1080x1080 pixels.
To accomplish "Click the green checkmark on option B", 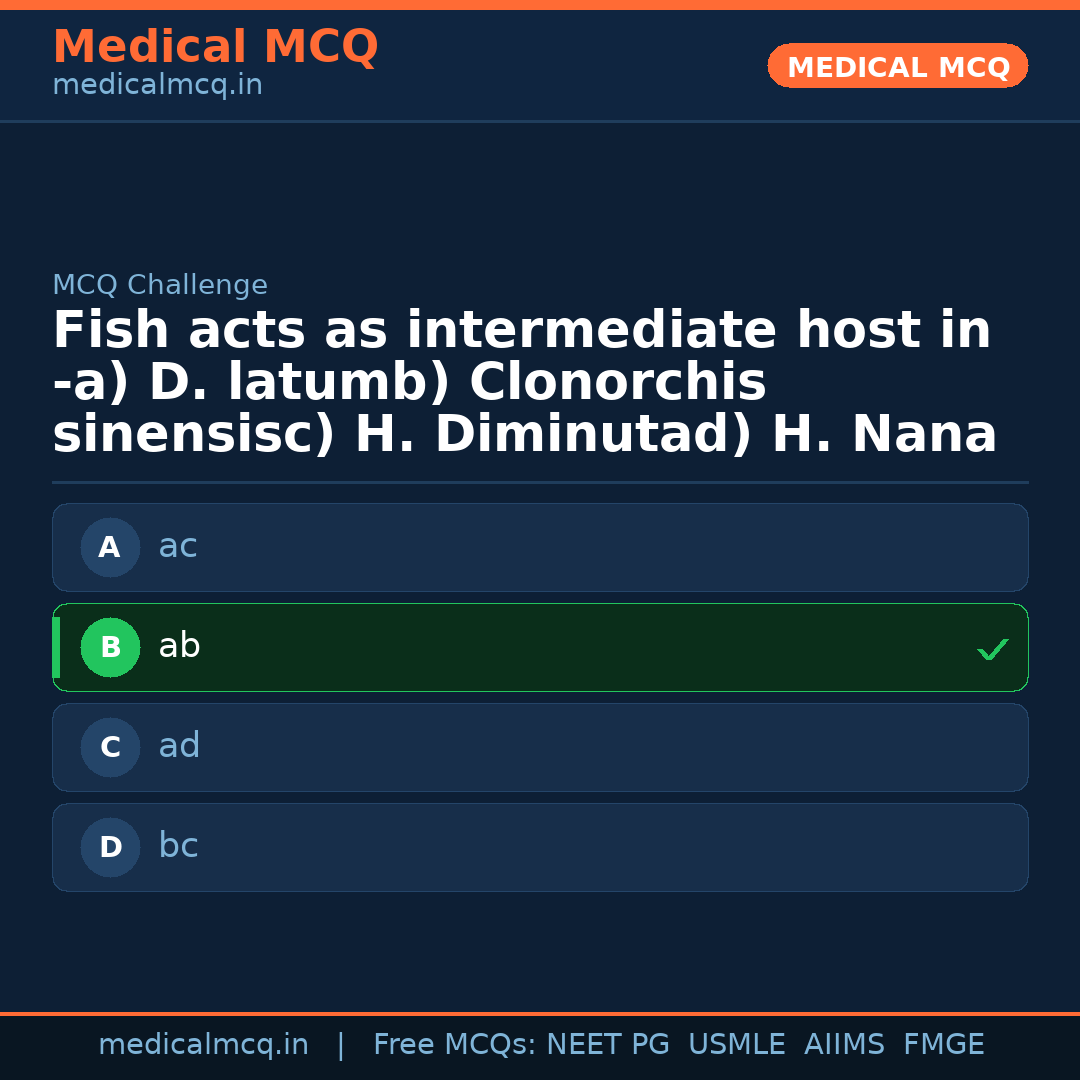I will click(992, 649).
